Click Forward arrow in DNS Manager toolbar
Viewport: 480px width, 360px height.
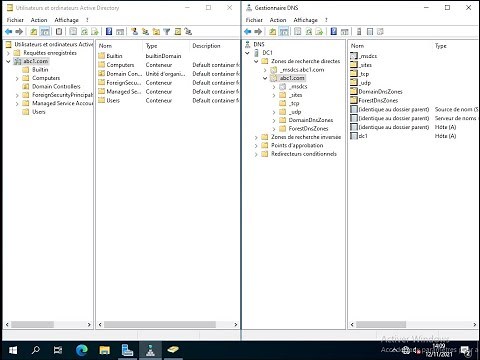tap(258, 32)
